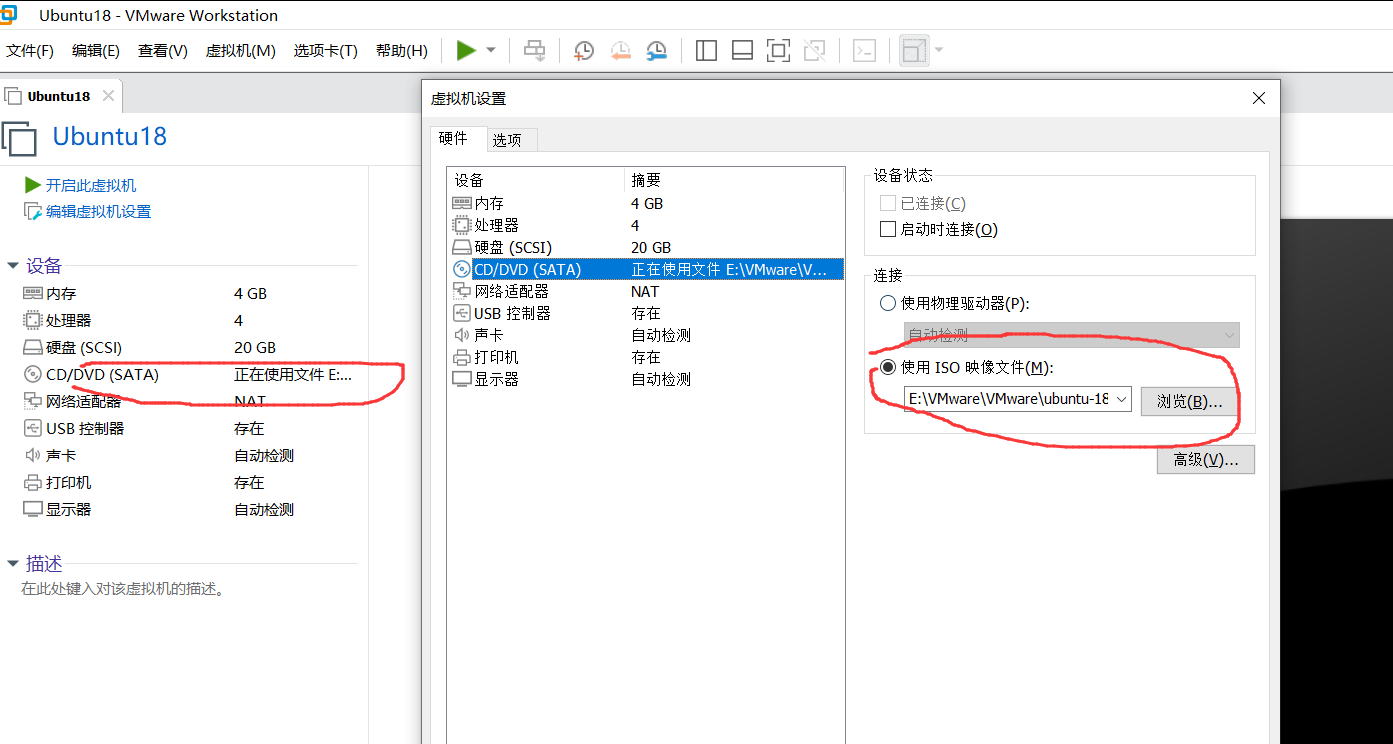Click the 设备 column header
1393x744 pixels.
(x=536, y=180)
